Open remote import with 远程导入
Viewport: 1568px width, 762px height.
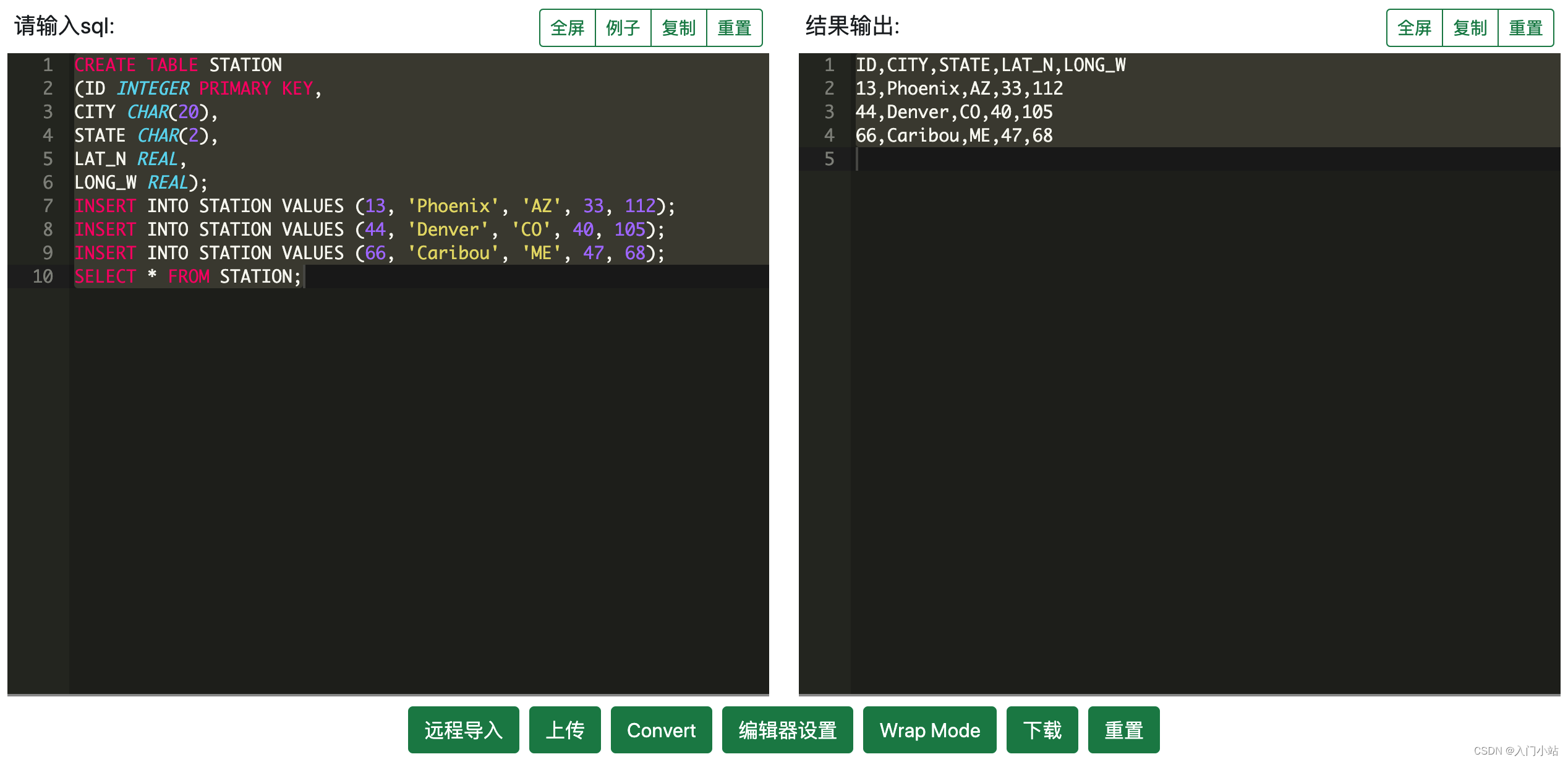click(463, 730)
